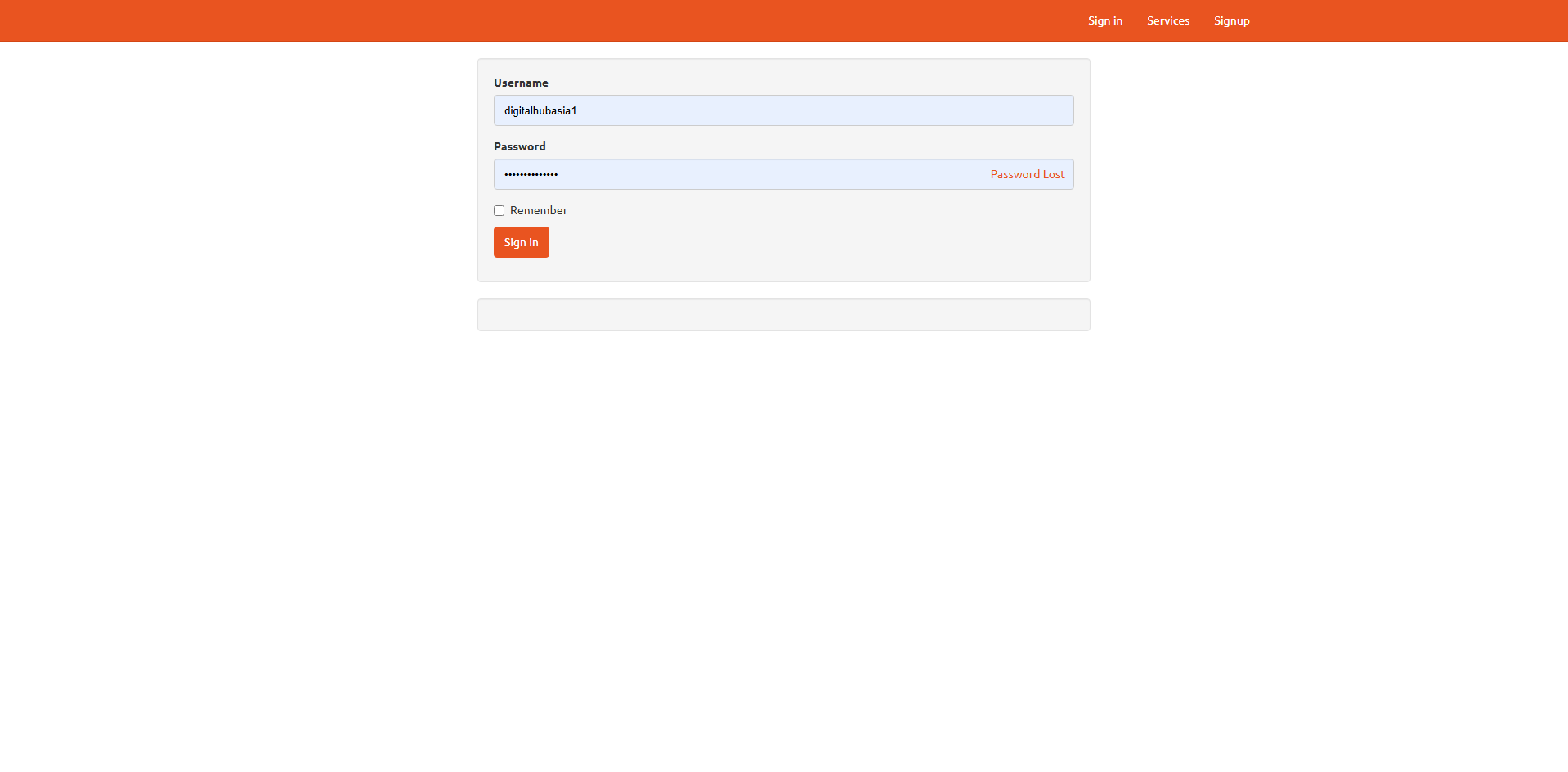Image resolution: width=1568 pixels, height=772 pixels.
Task: Click the Password field label
Action: pyautogui.click(x=519, y=146)
